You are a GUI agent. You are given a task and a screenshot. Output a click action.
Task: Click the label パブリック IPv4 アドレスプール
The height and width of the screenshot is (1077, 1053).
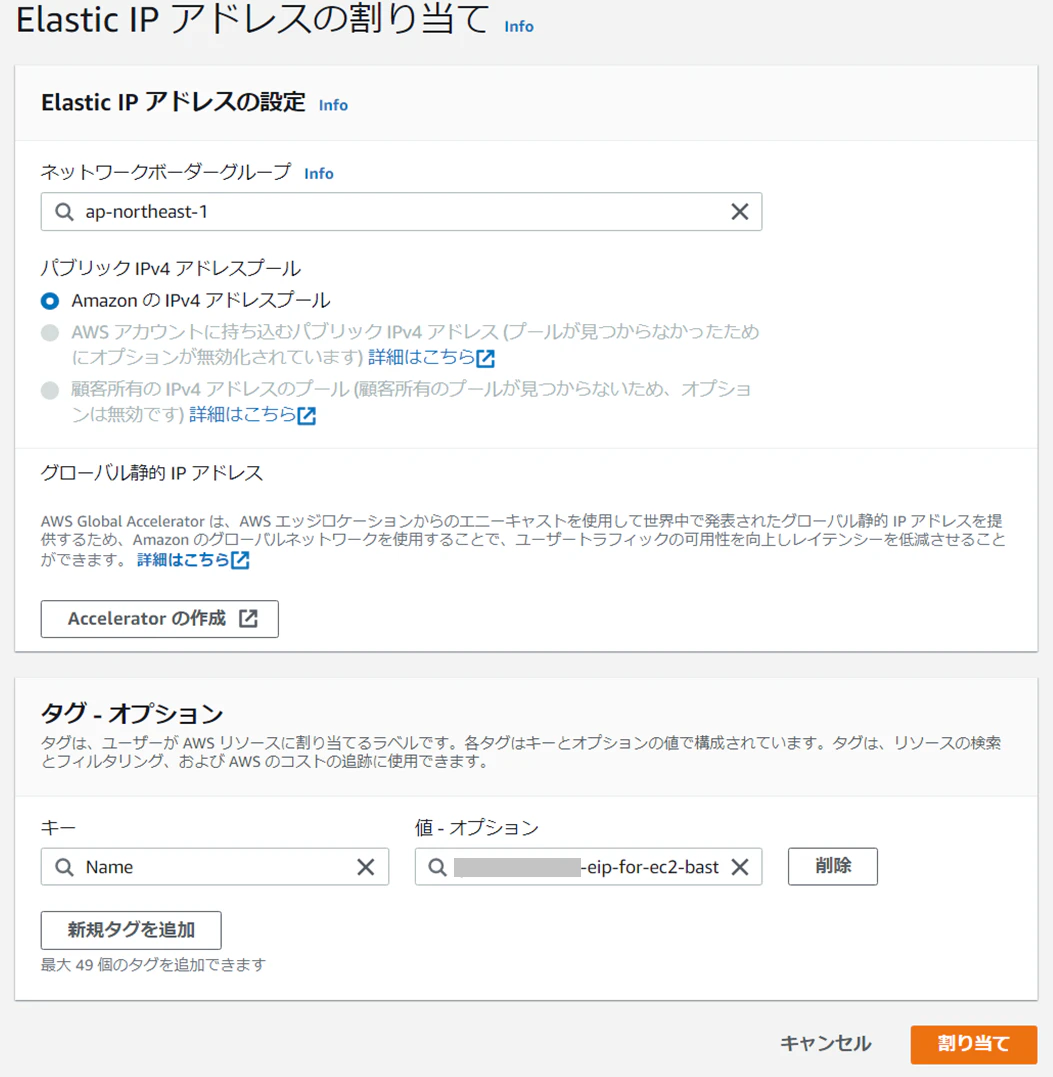click(x=170, y=268)
